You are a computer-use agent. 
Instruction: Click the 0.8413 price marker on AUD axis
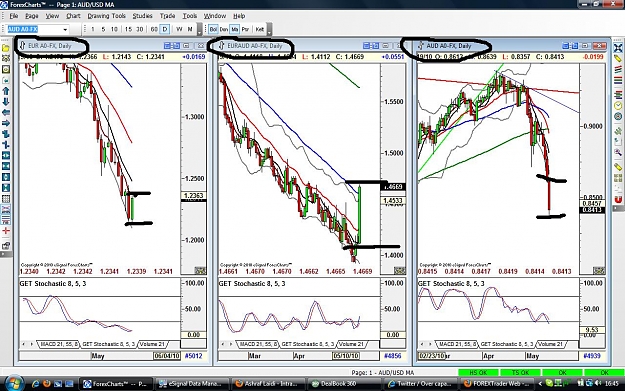point(593,210)
